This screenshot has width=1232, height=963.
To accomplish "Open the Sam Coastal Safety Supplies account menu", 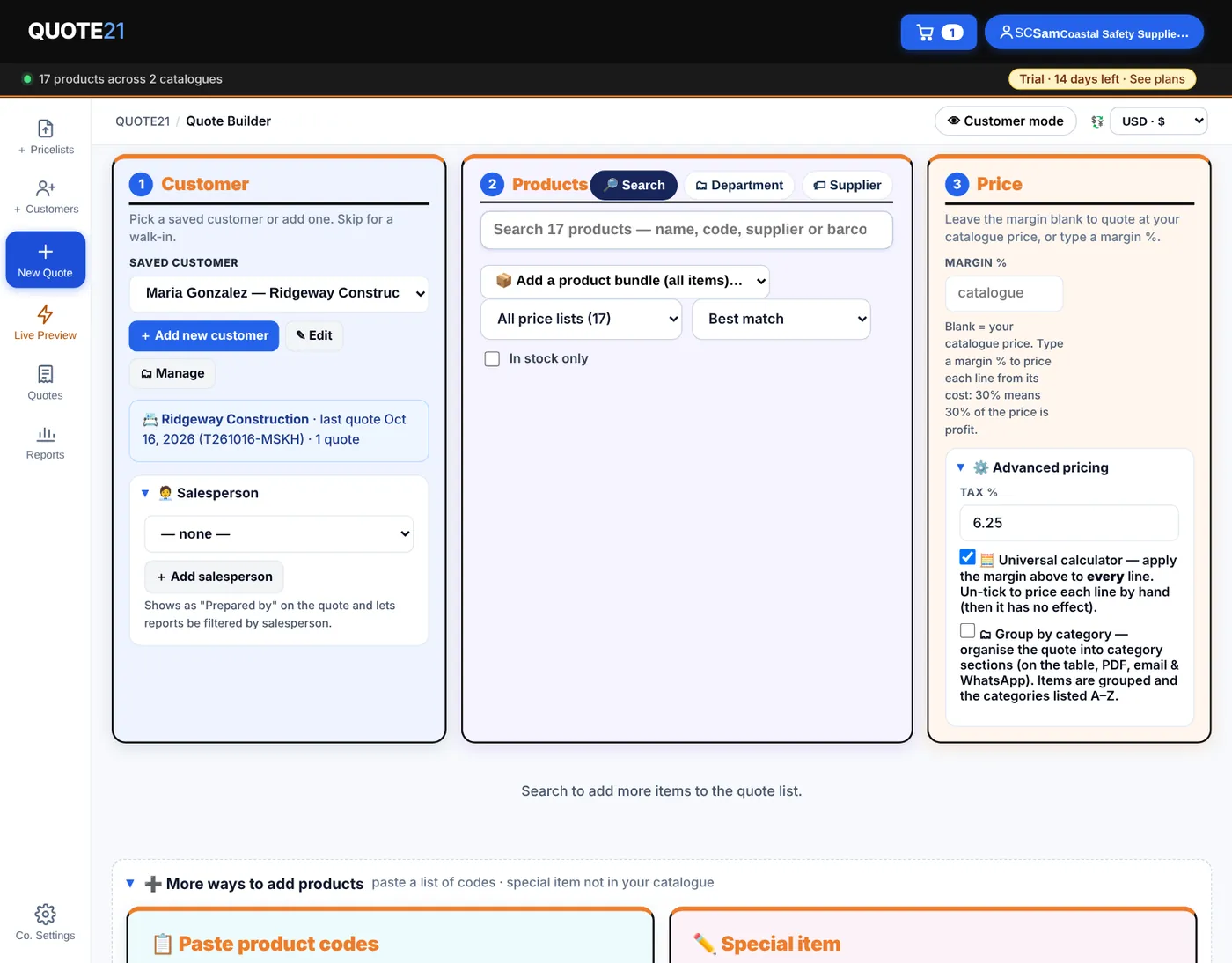I will click(x=1094, y=33).
